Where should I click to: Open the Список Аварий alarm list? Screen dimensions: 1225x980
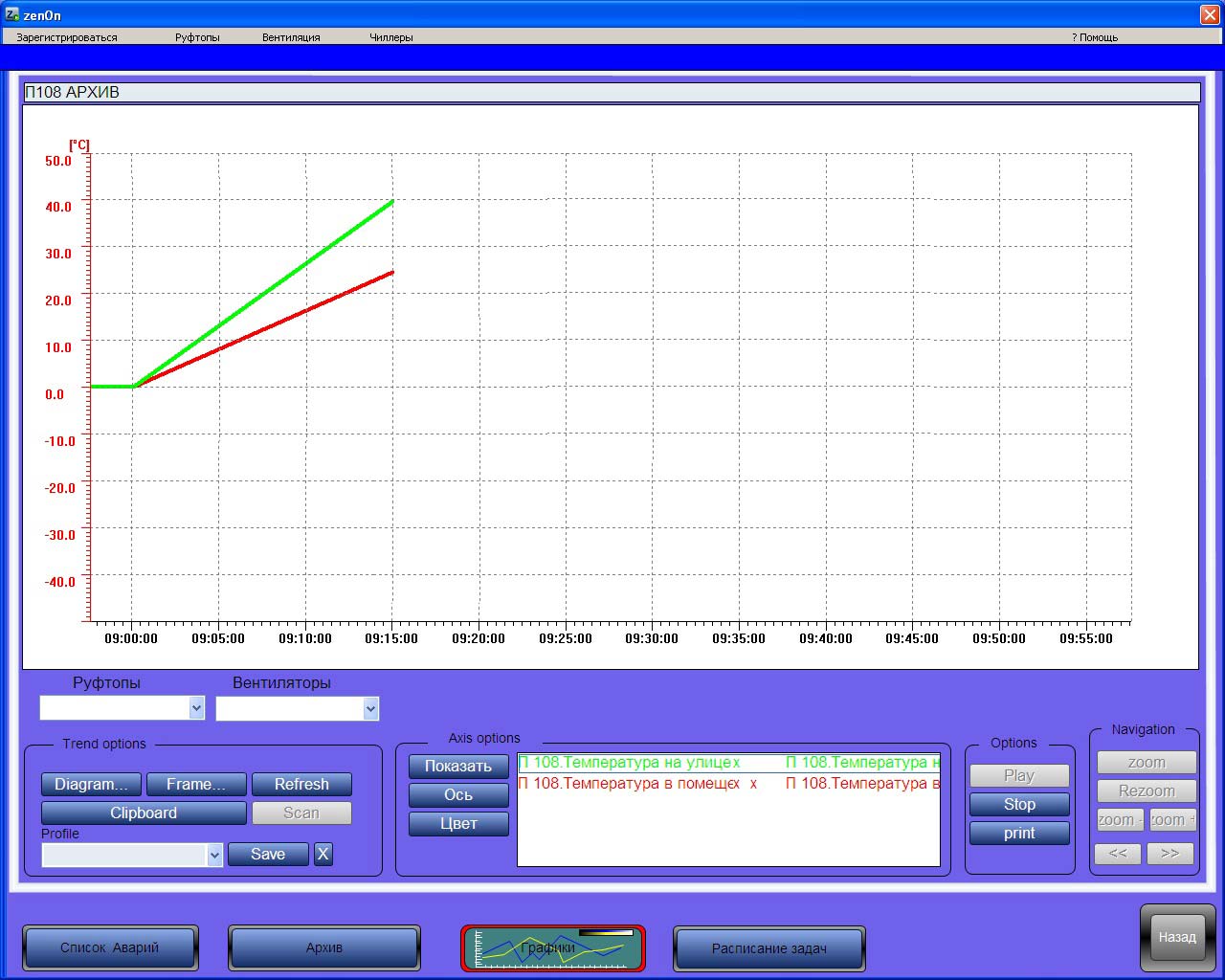click(x=110, y=947)
